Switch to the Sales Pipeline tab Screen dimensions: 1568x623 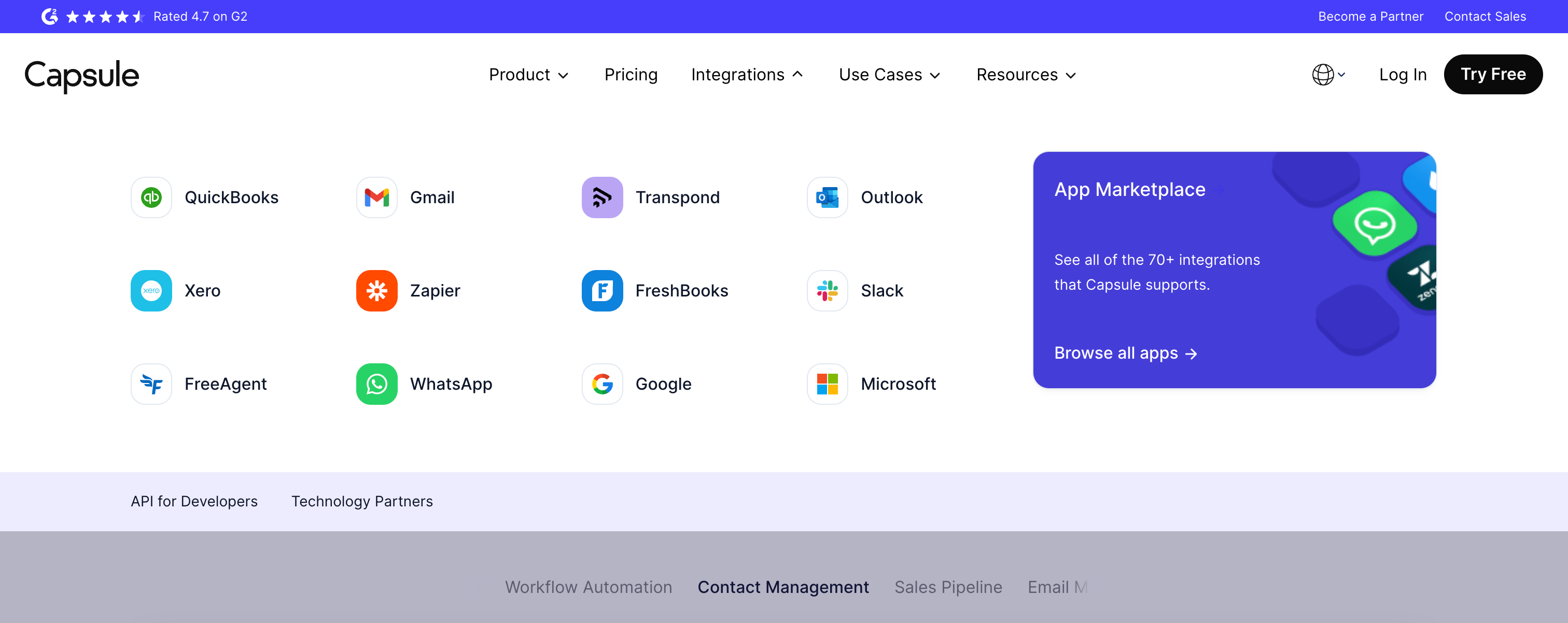[x=947, y=587]
